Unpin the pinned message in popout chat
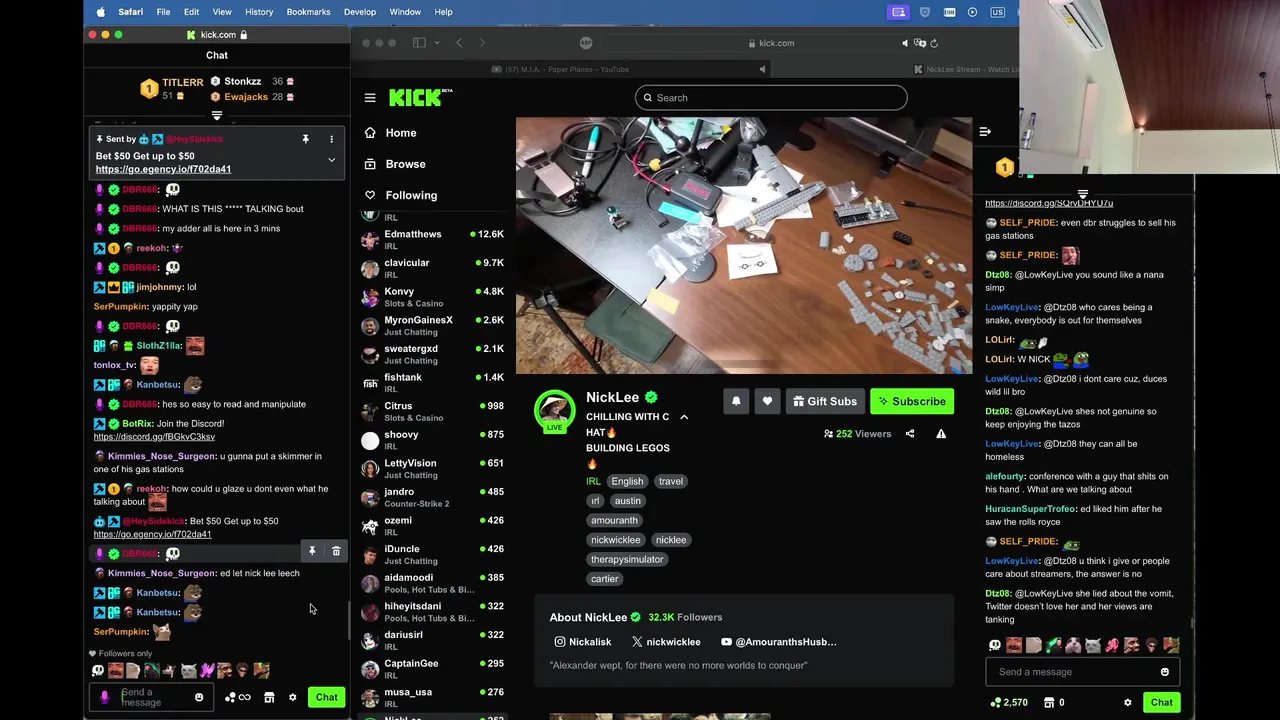Image resolution: width=1280 pixels, height=720 pixels. click(305, 139)
